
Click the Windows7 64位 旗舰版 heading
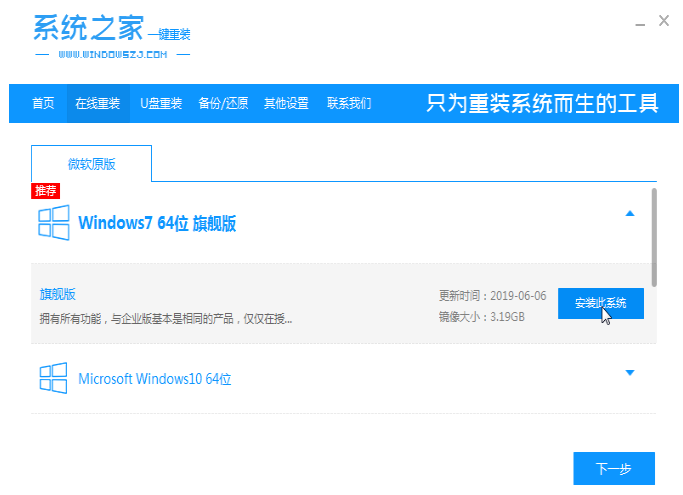click(x=157, y=222)
